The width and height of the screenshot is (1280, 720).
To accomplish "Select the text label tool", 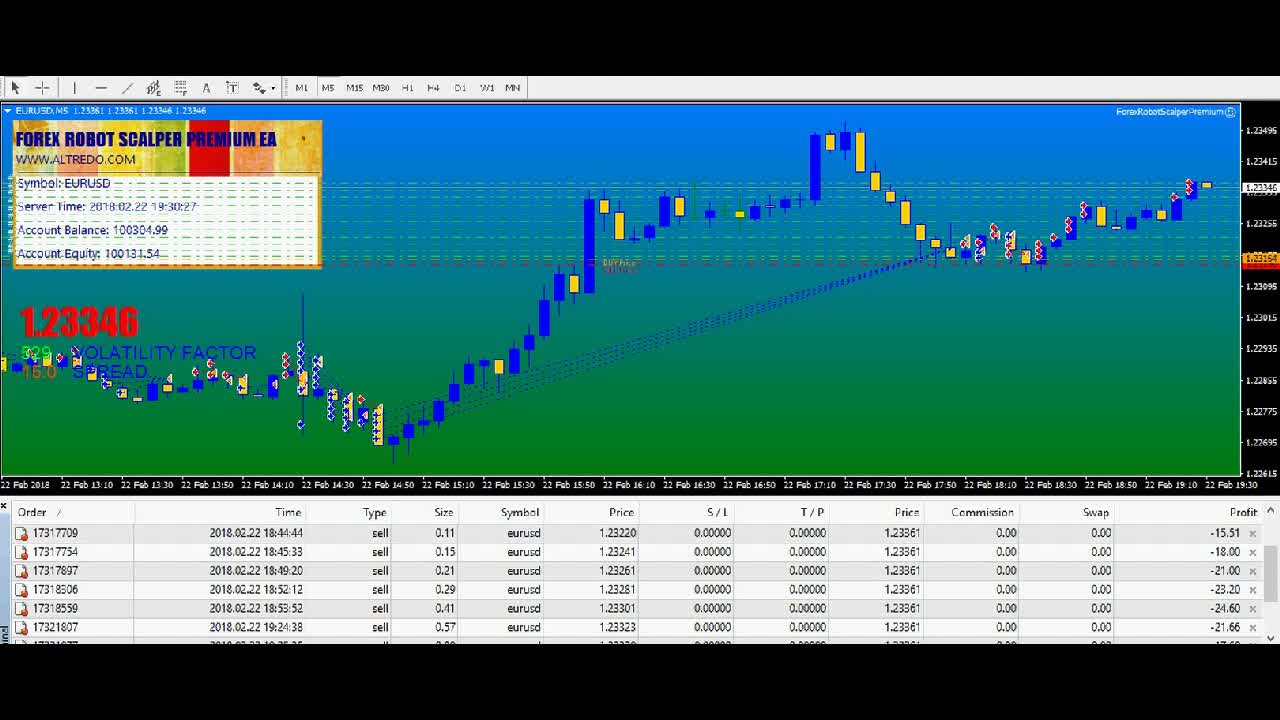I will click(232, 88).
